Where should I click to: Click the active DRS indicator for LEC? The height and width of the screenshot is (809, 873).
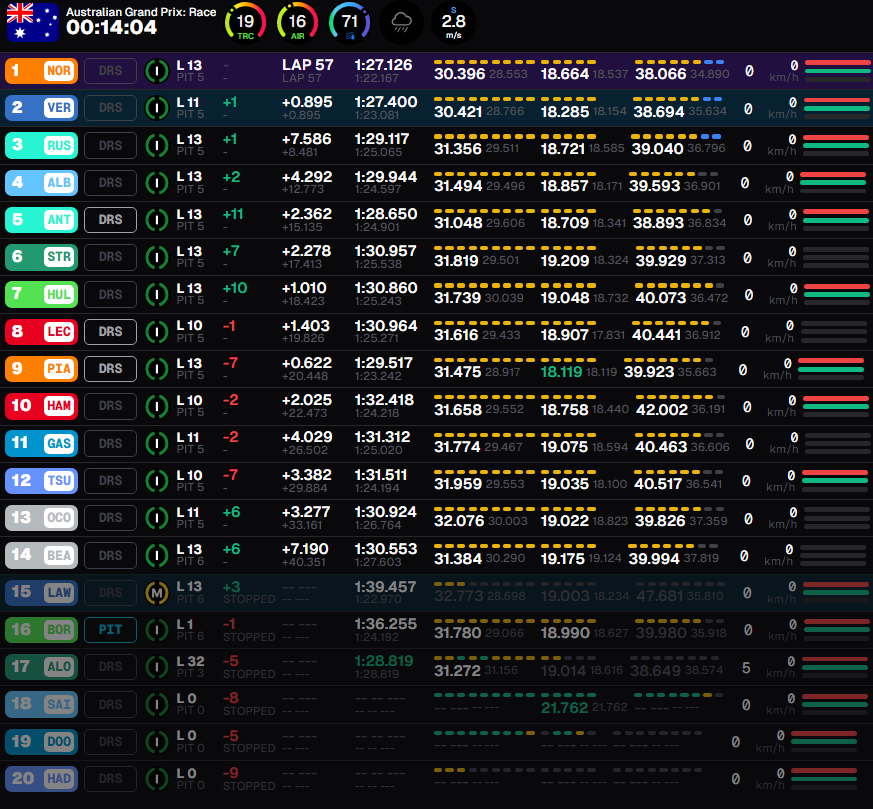[110, 332]
